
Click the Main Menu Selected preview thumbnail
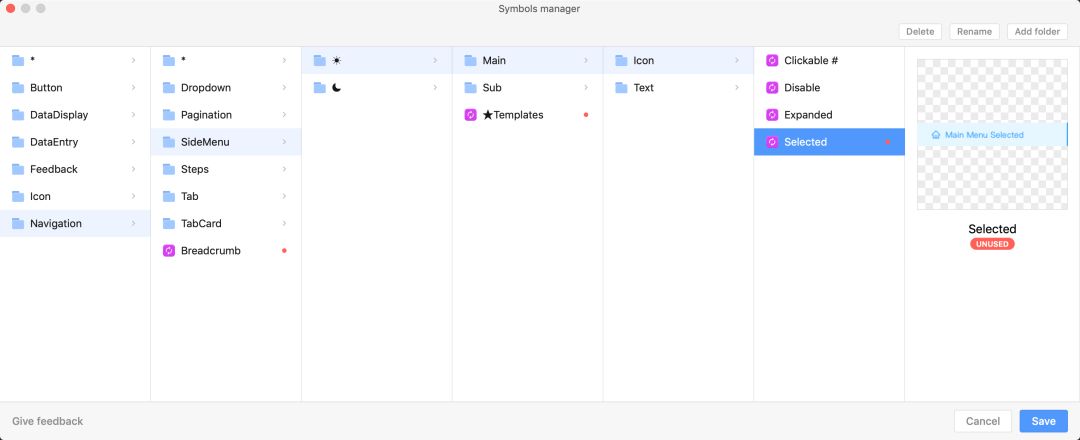(992, 134)
